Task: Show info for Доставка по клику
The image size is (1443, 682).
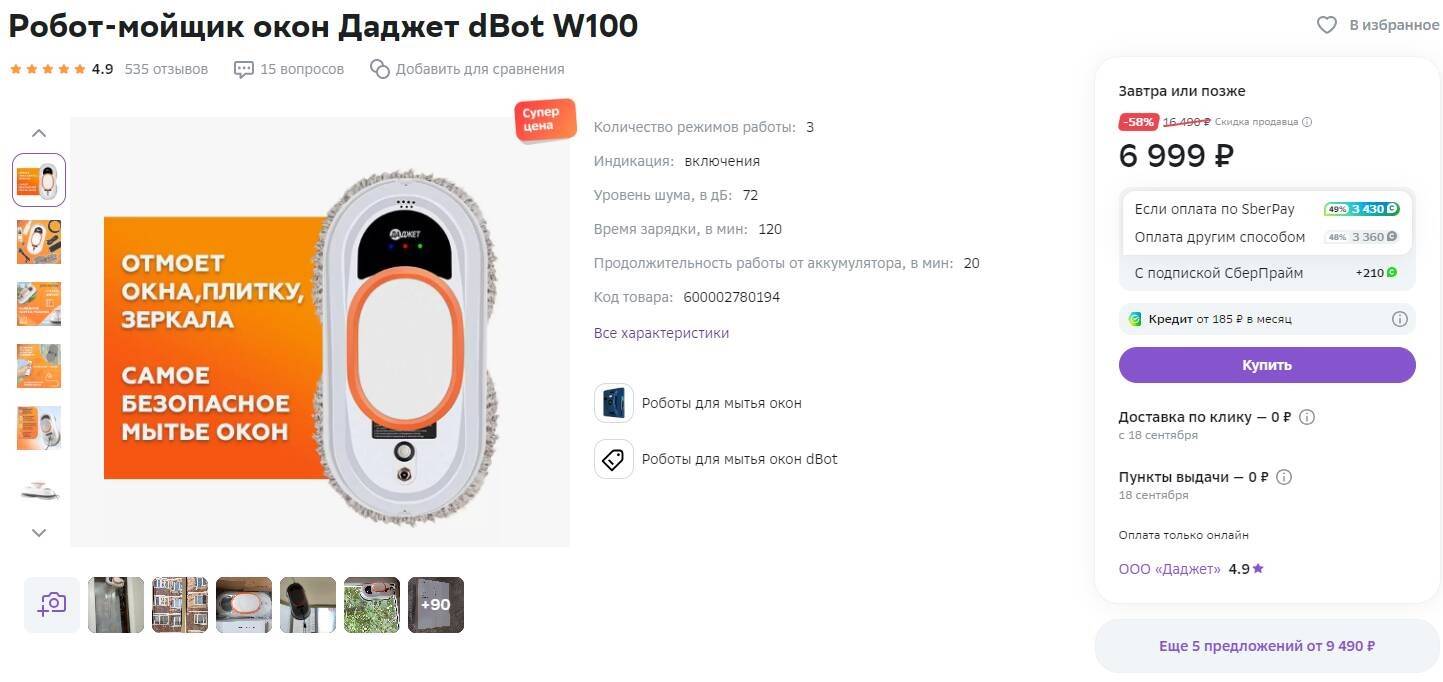Action: click(x=1306, y=417)
